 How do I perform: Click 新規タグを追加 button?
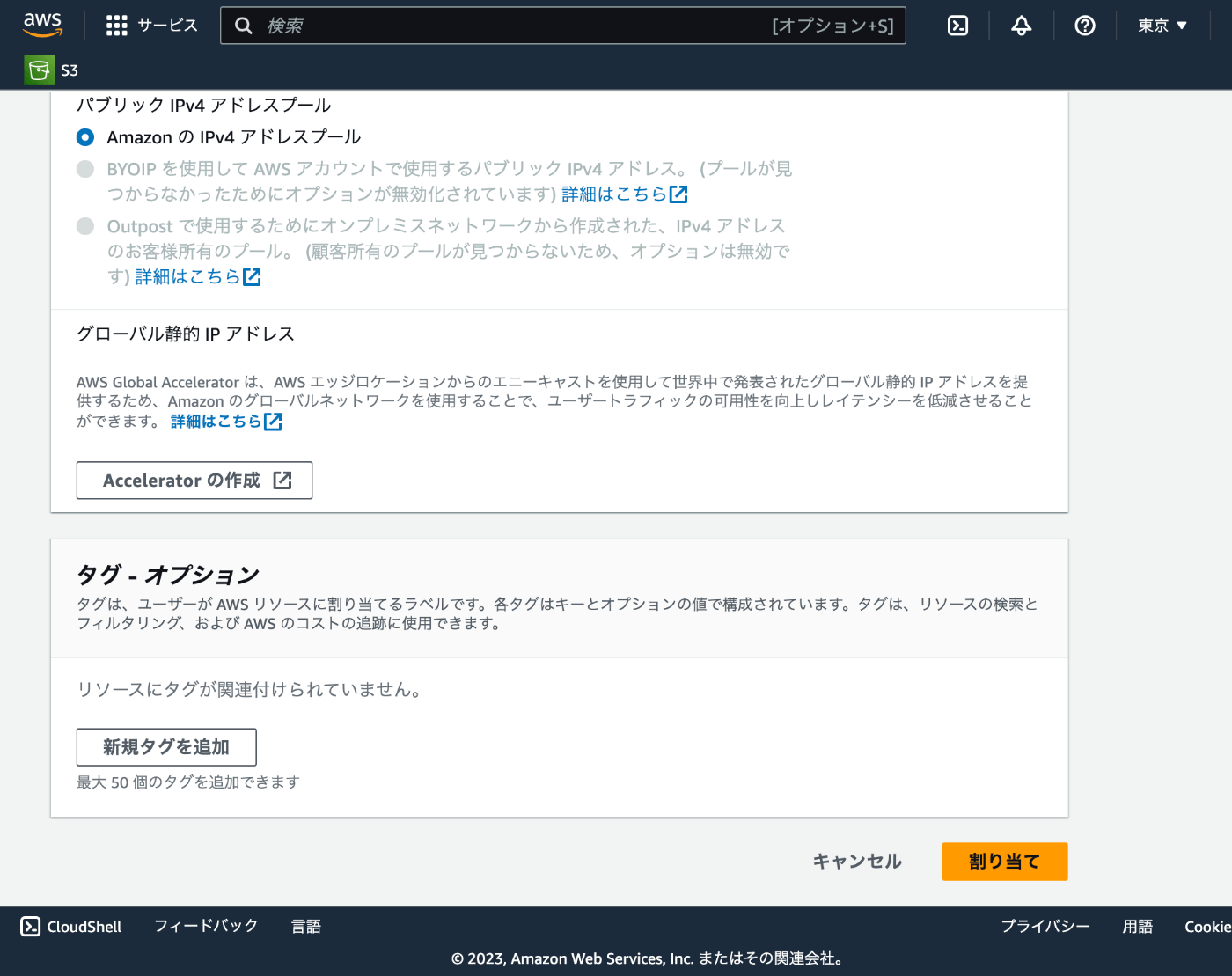[x=166, y=747]
